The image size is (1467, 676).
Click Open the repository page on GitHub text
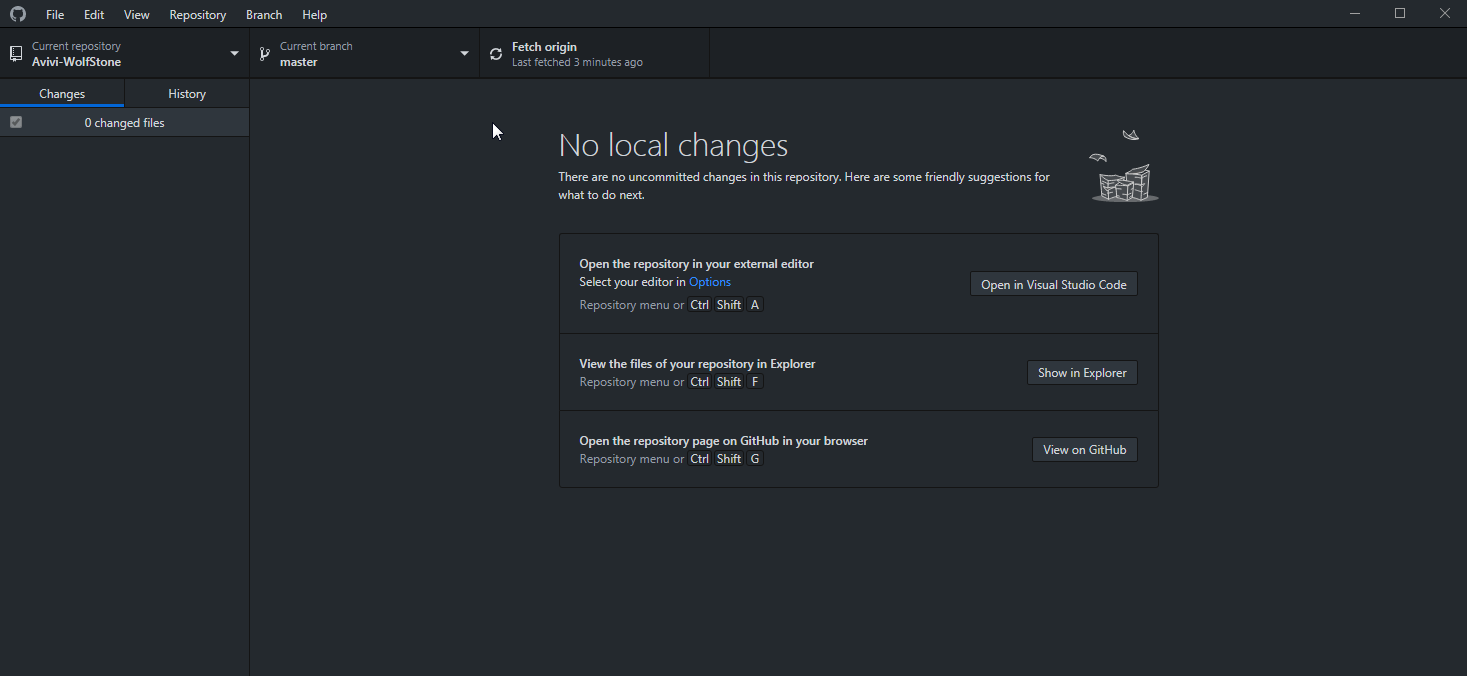click(724, 441)
